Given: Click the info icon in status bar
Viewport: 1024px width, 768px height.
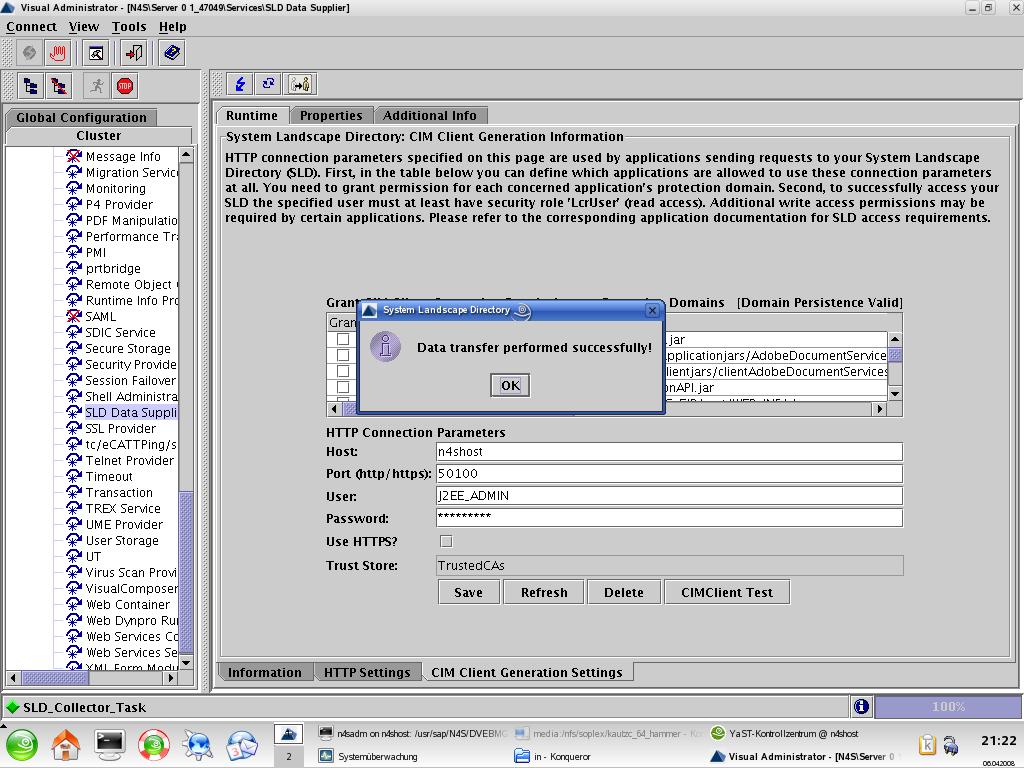Looking at the screenshot, I should 861,707.
